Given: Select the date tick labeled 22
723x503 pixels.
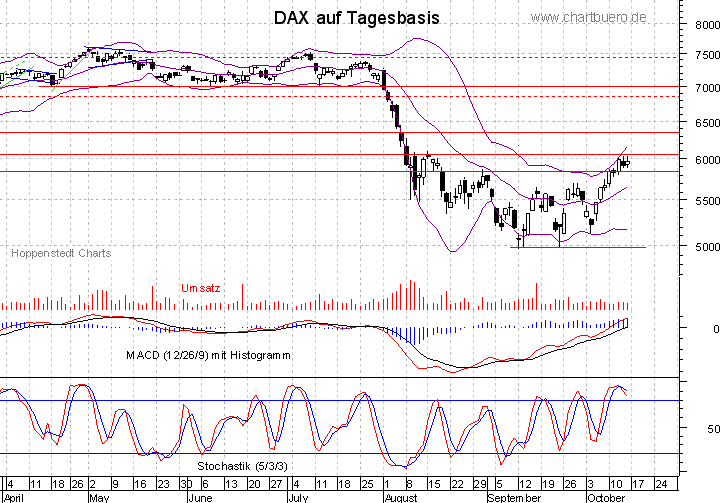Looking at the screenshot, I should pos(457,485).
